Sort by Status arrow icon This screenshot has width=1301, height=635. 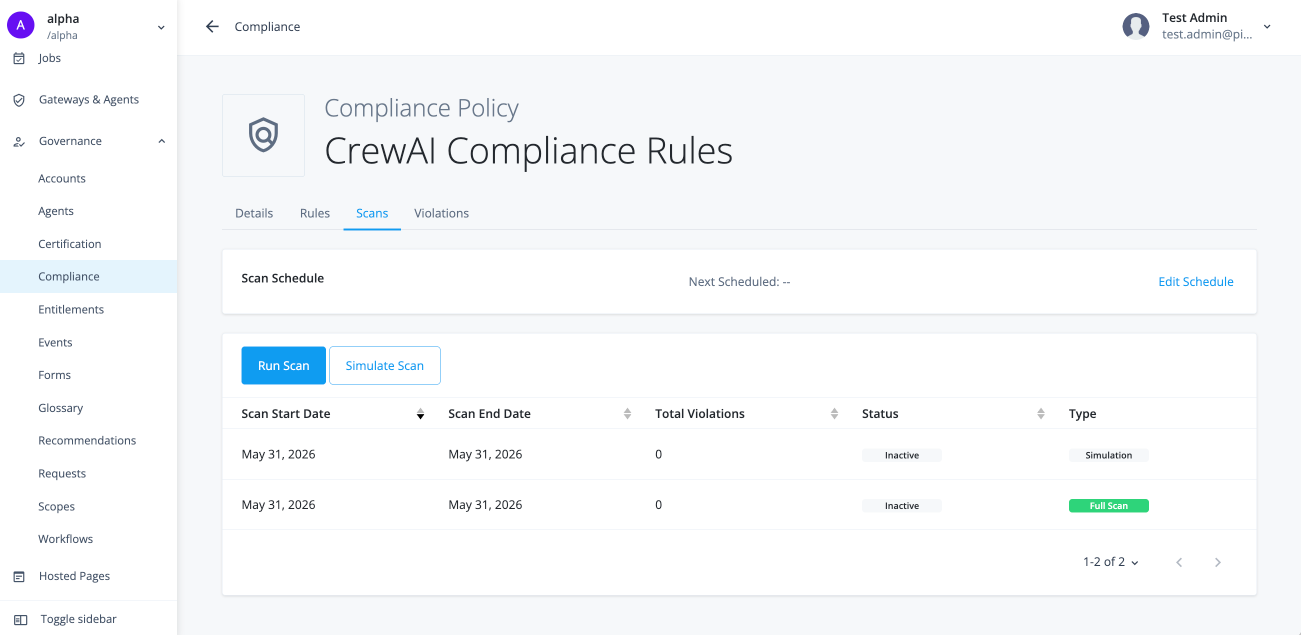(1041, 414)
